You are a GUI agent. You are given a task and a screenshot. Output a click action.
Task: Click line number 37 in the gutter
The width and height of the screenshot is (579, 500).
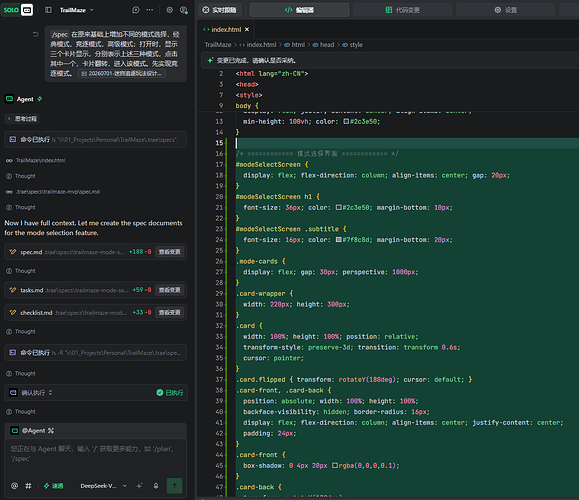point(219,379)
